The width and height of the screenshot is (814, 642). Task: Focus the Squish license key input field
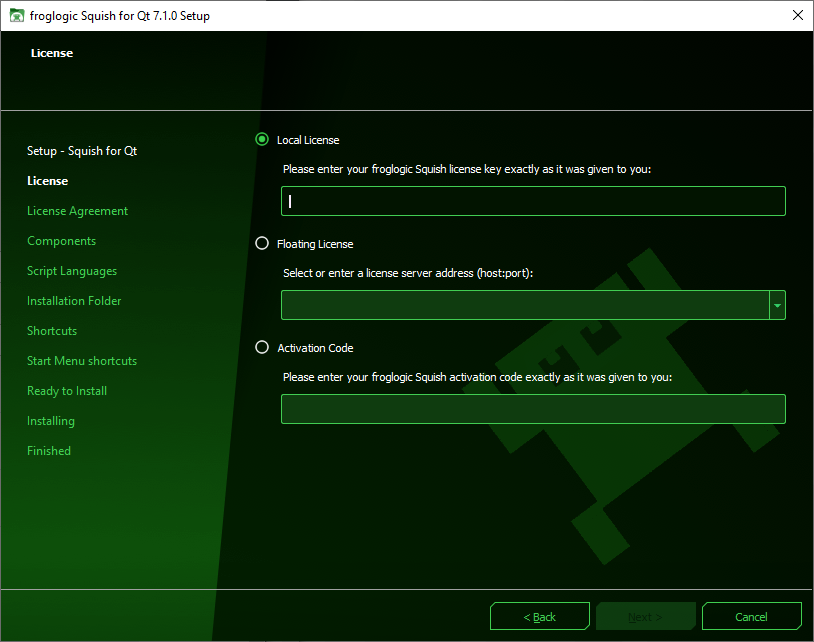(533, 201)
